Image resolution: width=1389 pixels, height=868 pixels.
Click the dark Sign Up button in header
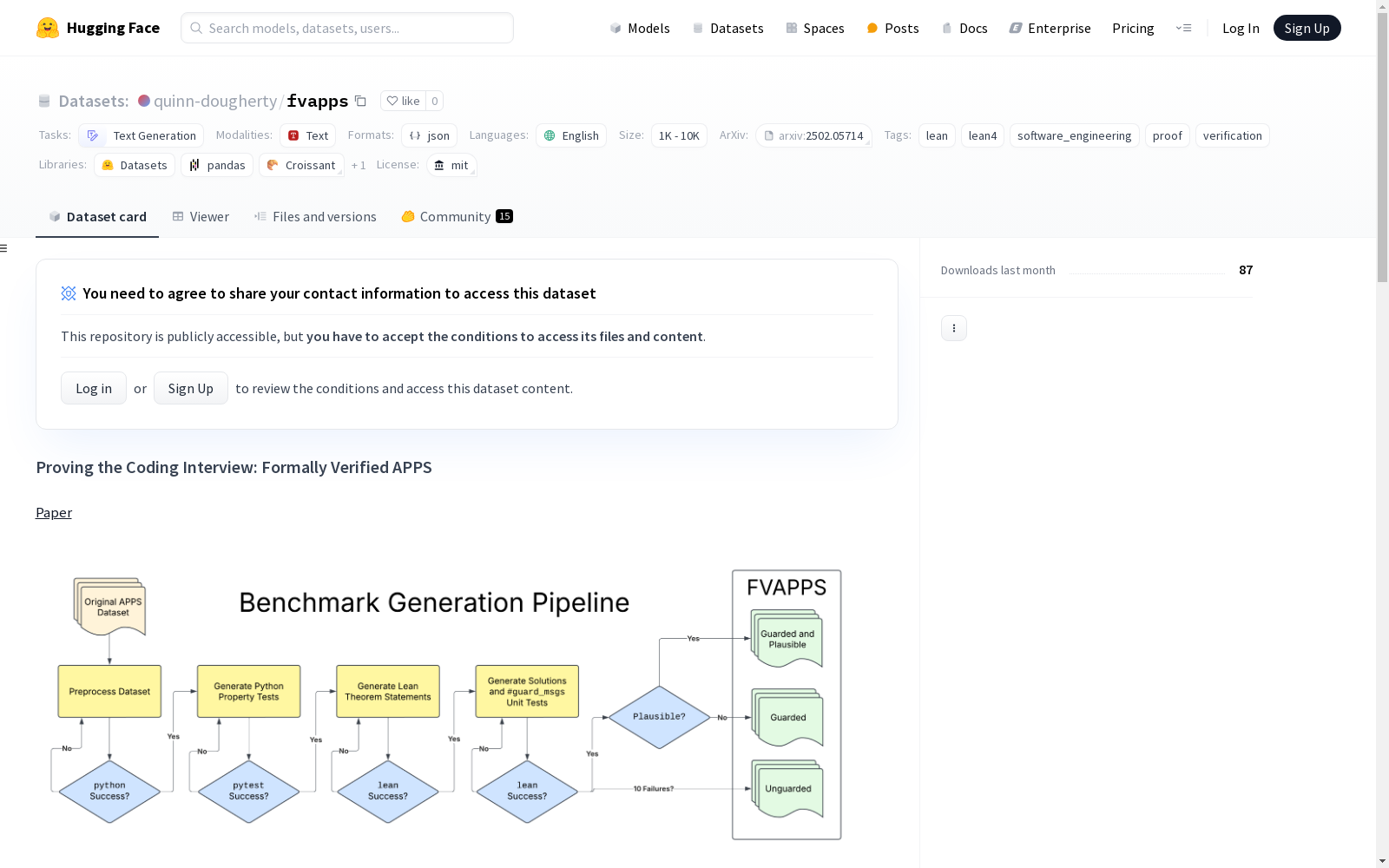pos(1307,28)
